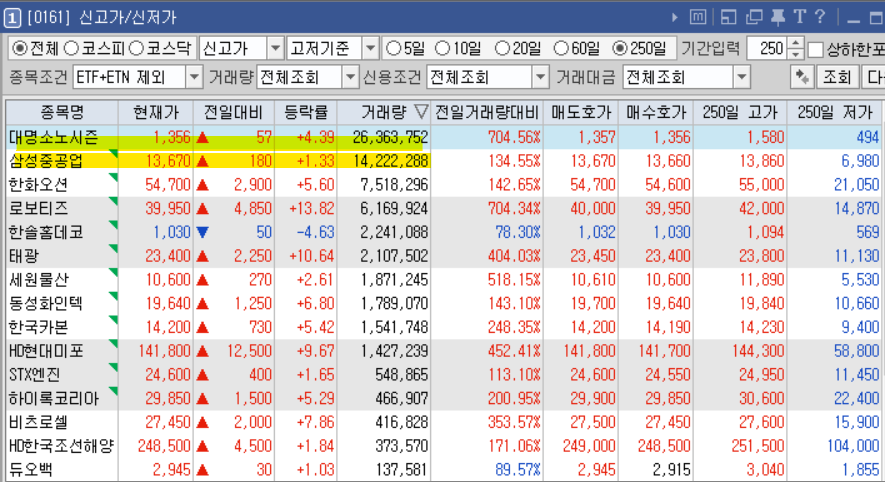The height and width of the screenshot is (482, 885).
Task: Click the blue down-triangle on 한솔홈데코 row
Action: 203,232
